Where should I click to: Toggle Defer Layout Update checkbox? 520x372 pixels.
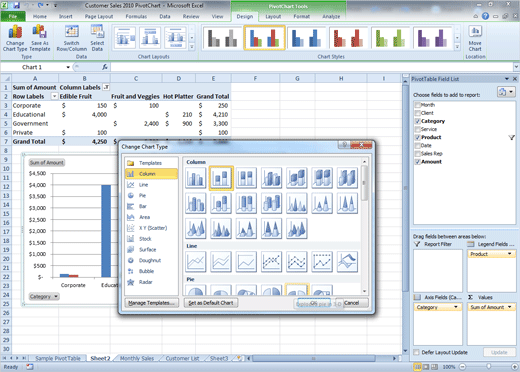[416, 352]
